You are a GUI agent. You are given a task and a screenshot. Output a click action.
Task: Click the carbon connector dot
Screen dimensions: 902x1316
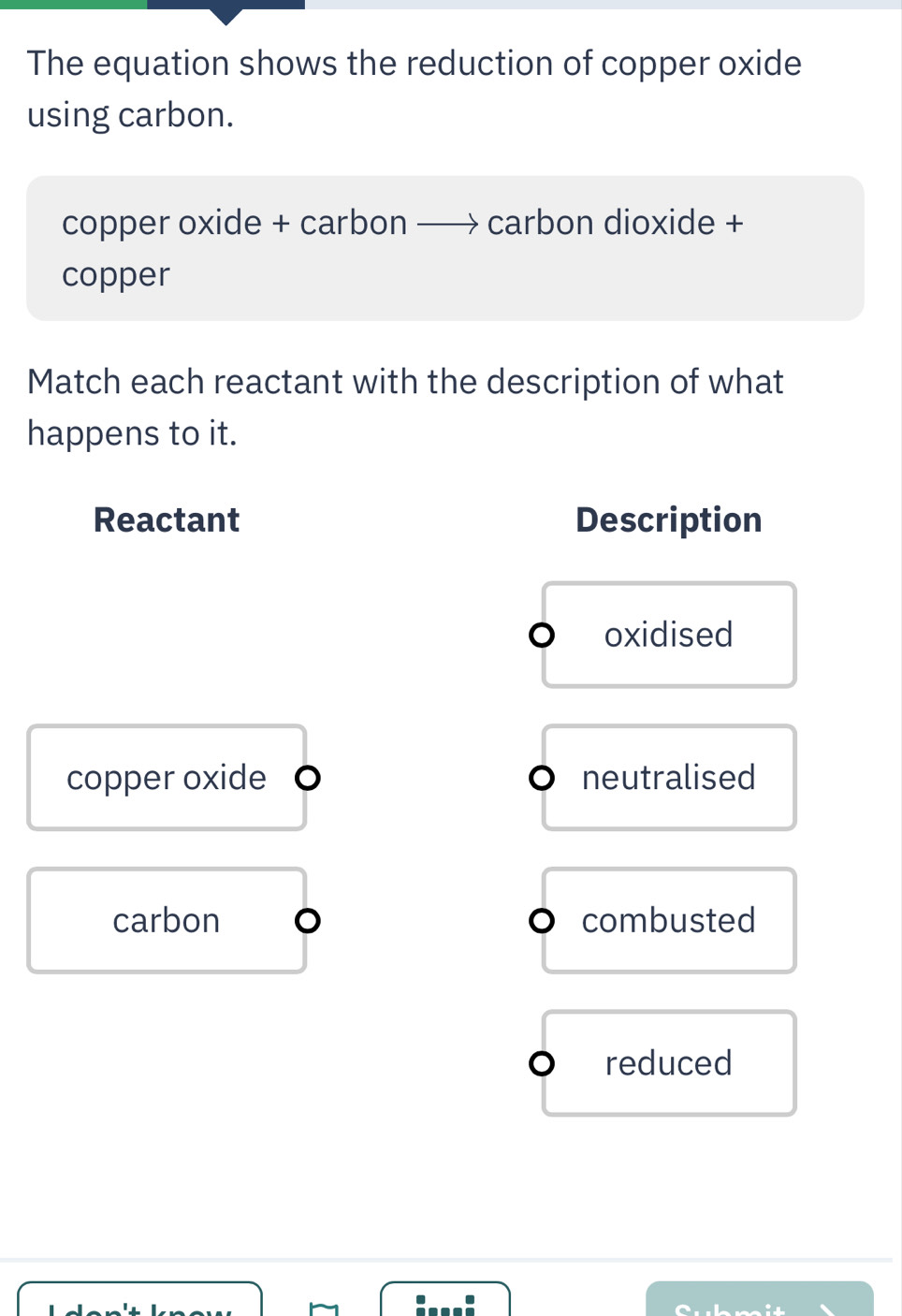(x=307, y=921)
